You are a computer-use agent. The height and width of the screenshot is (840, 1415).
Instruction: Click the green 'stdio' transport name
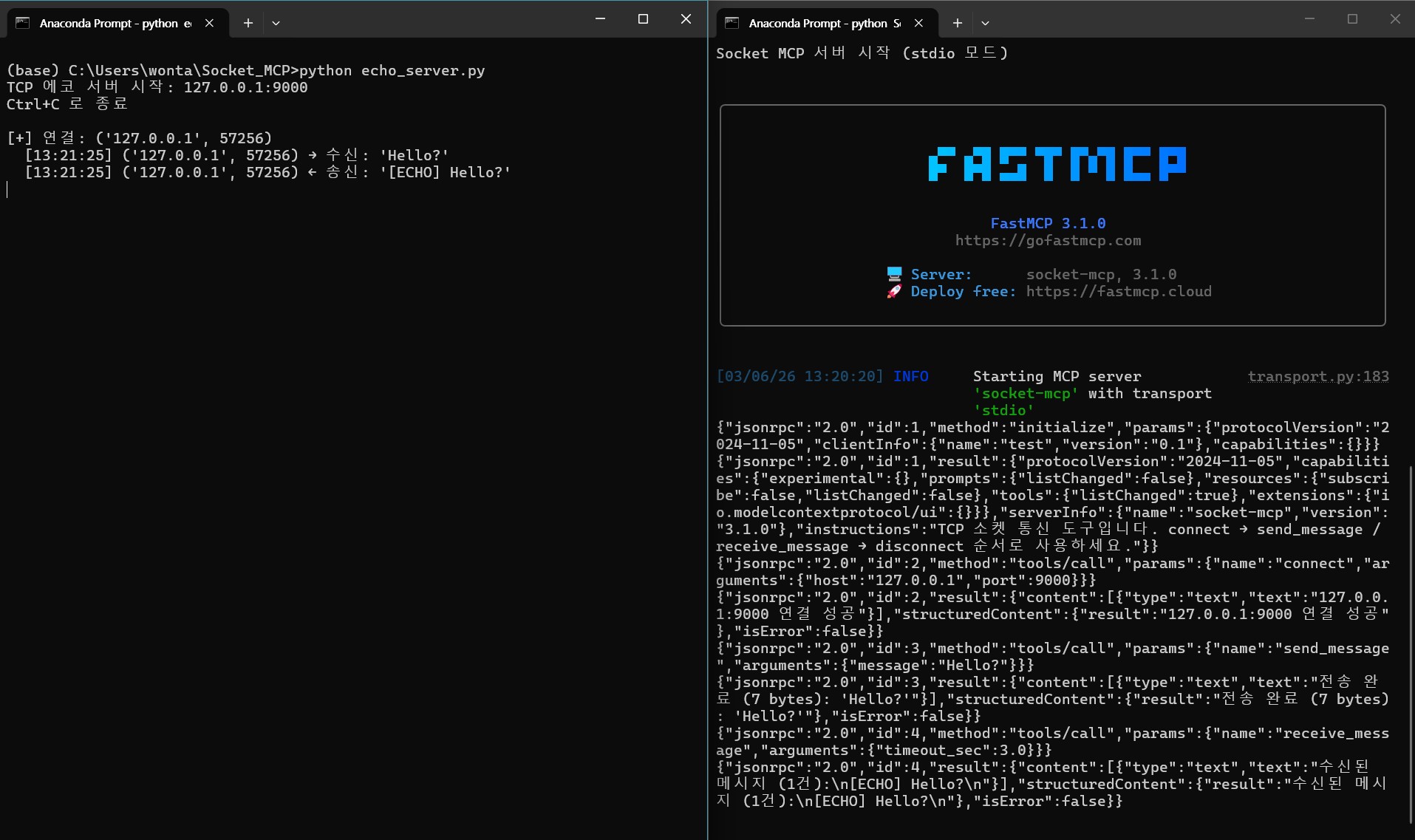tap(1003, 410)
